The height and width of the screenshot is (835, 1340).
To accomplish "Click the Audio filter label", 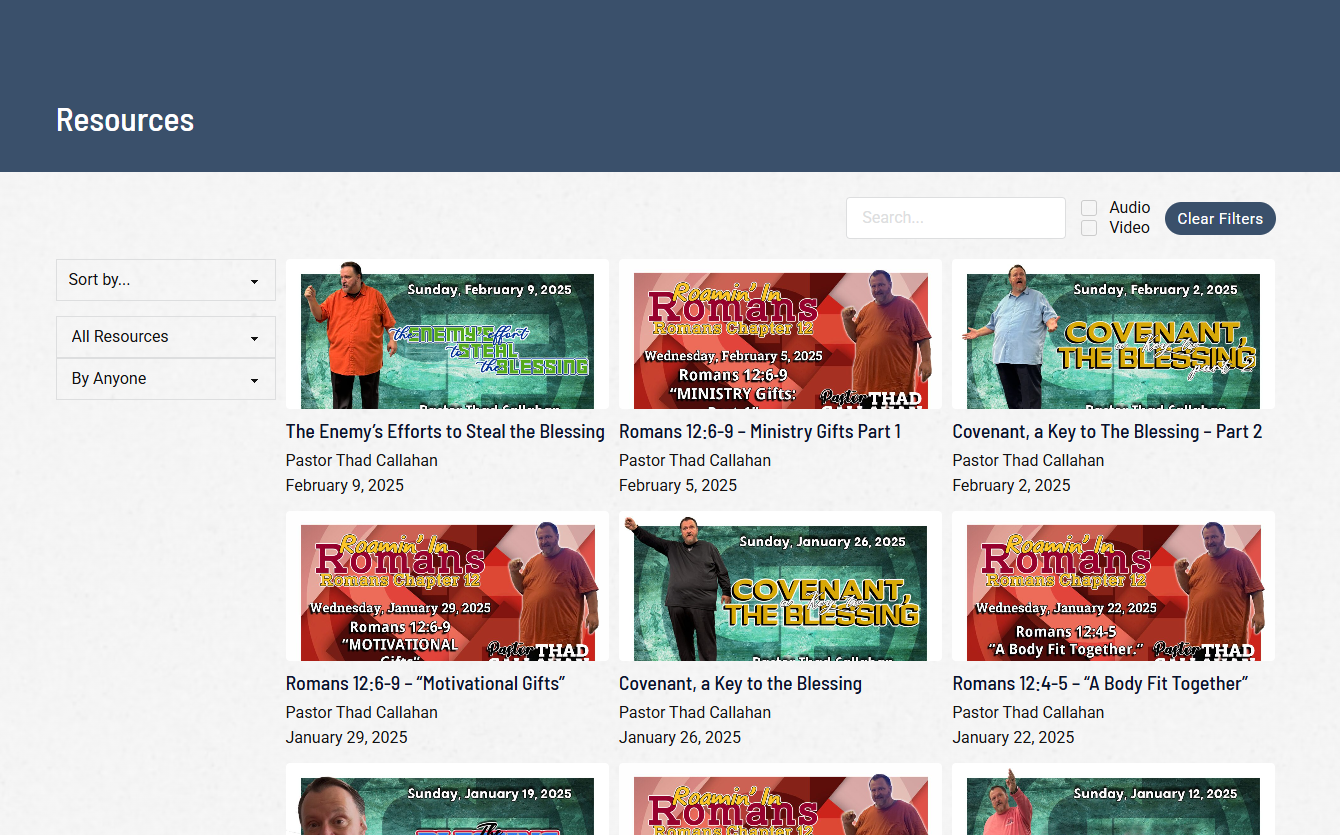I will 1130,208.
